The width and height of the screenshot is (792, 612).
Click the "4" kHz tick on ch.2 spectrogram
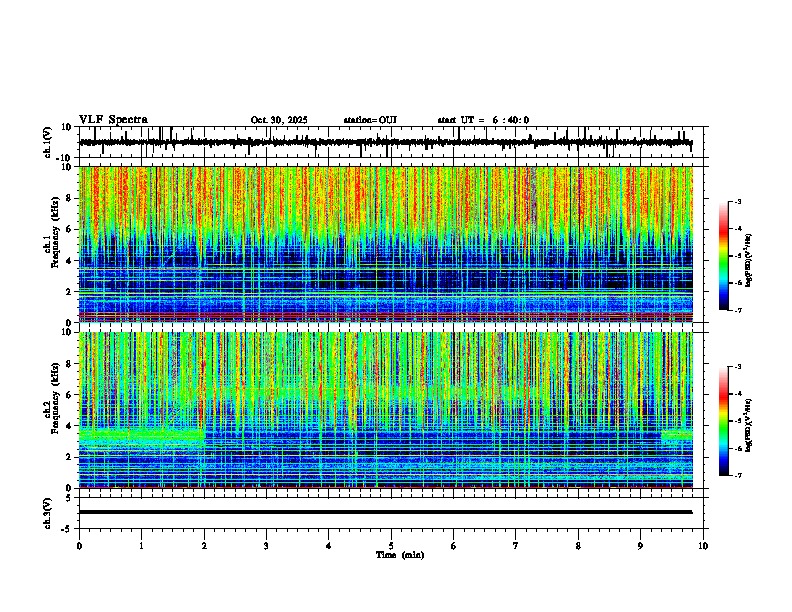coord(69,426)
